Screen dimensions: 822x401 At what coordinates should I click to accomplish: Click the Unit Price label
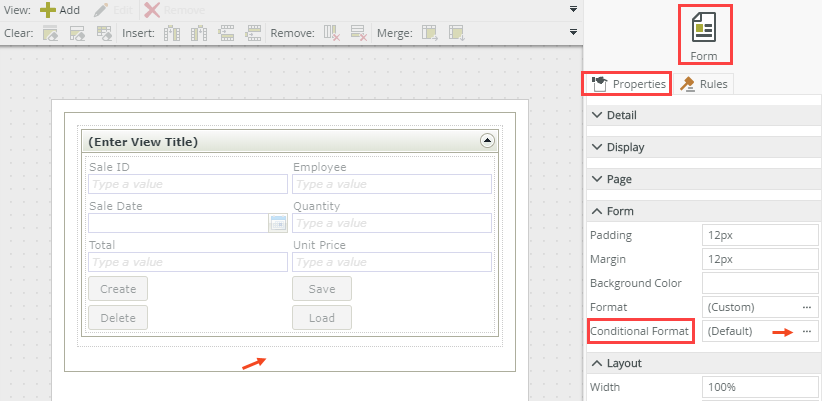tap(319, 245)
